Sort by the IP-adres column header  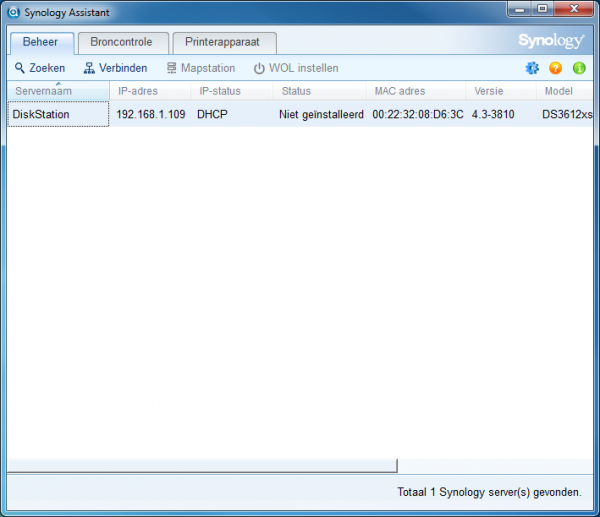tap(150, 91)
